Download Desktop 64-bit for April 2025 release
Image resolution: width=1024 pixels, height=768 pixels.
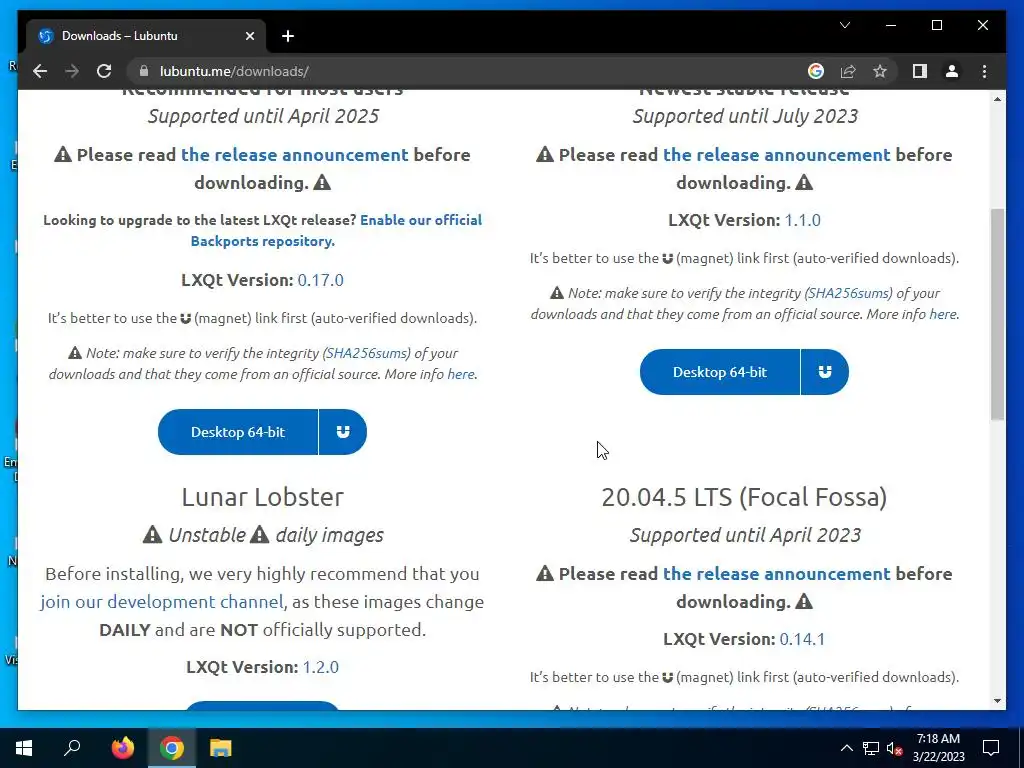238,432
